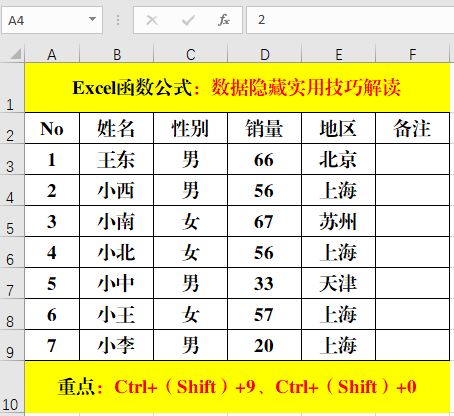Screen dimensions: 454x416
Task: Select row 3 header
Action: click(x=12, y=159)
